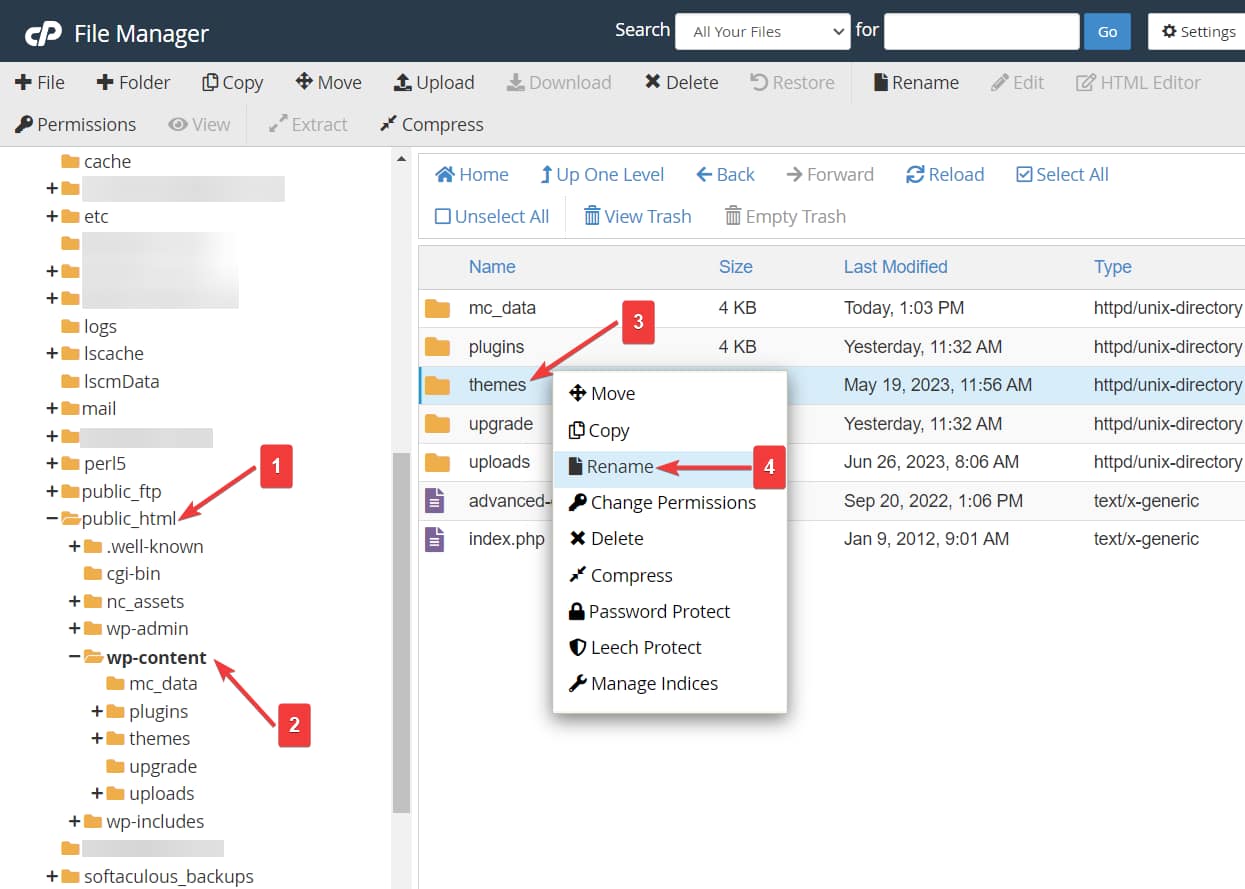The height and width of the screenshot is (889, 1245).
Task: Select the Move tool in the toolbar
Action: 328,82
